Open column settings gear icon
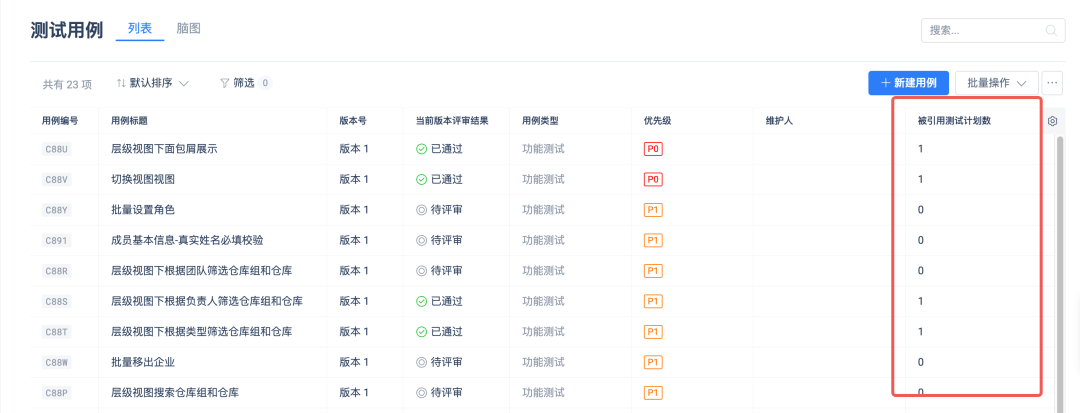The height and width of the screenshot is (413, 1080). tap(1053, 121)
